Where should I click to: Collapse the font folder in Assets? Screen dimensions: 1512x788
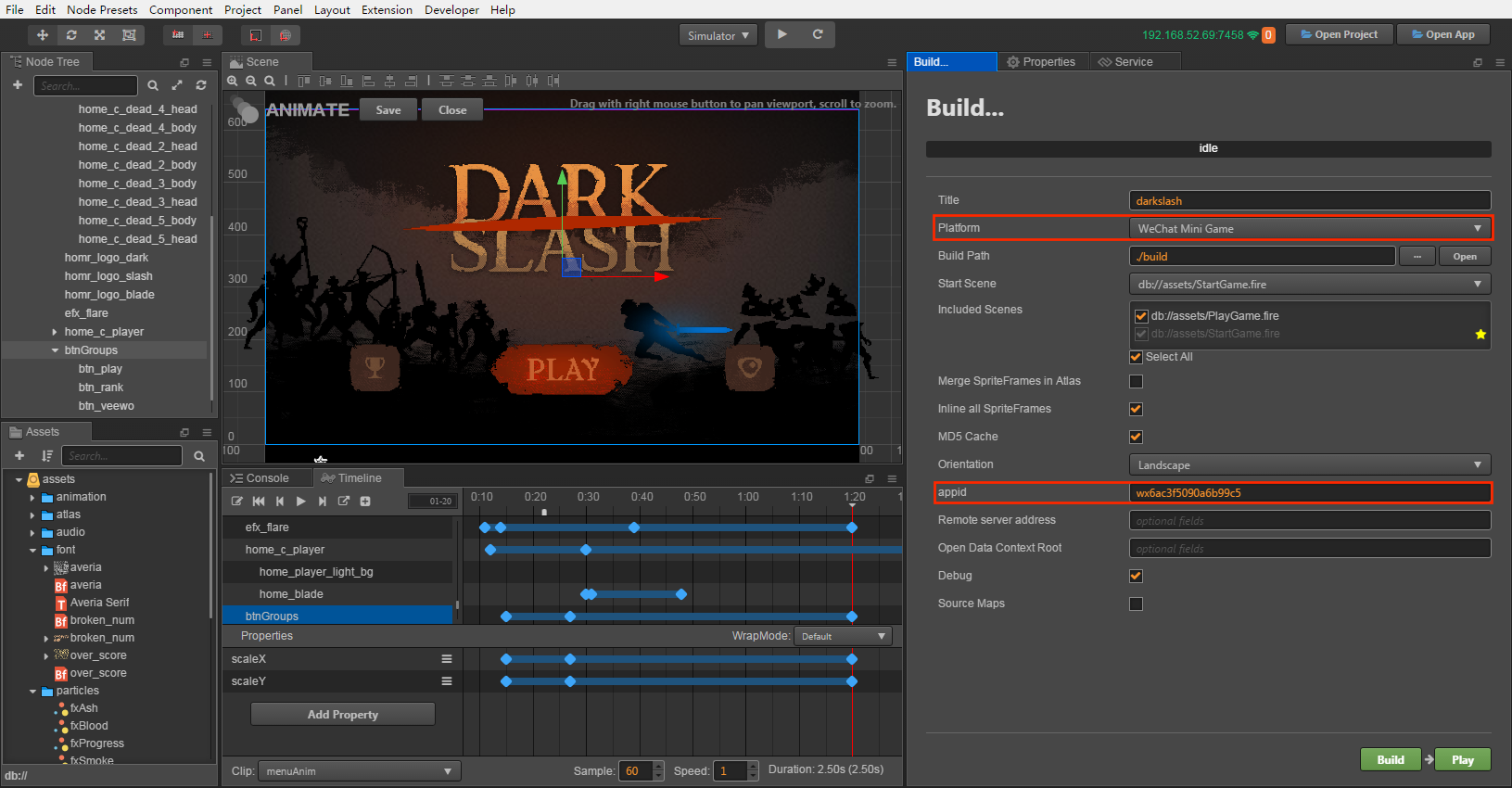[x=32, y=550]
